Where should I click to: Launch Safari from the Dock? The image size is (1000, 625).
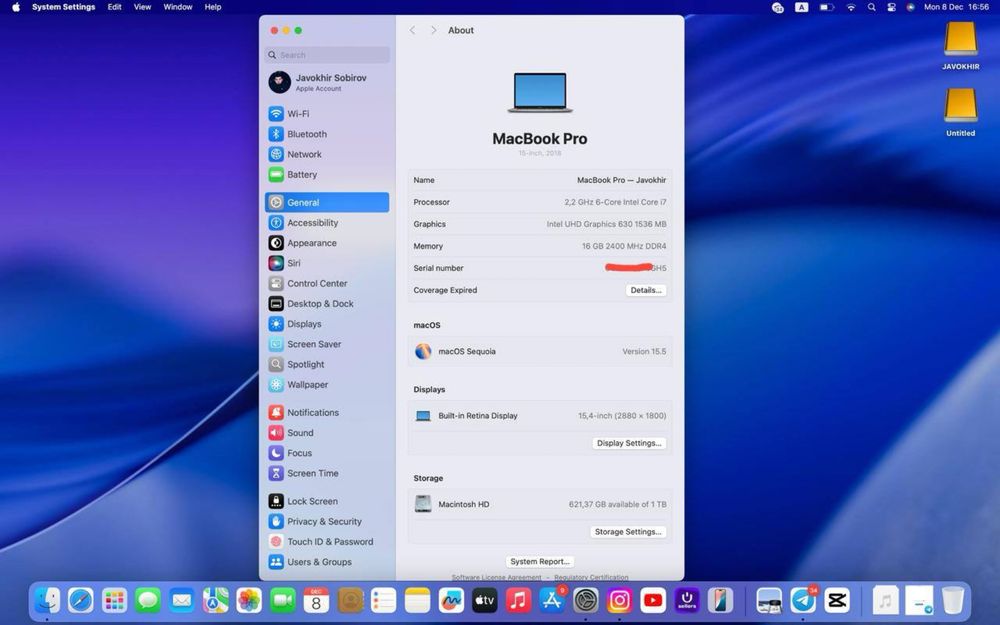click(x=81, y=600)
